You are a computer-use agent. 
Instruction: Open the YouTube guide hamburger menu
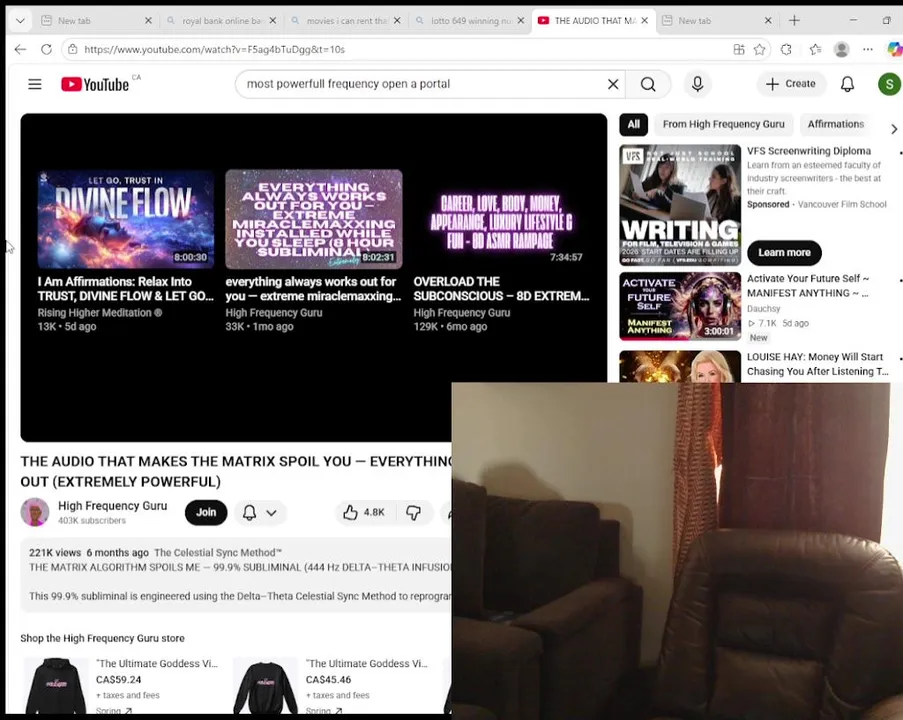[x=35, y=84]
